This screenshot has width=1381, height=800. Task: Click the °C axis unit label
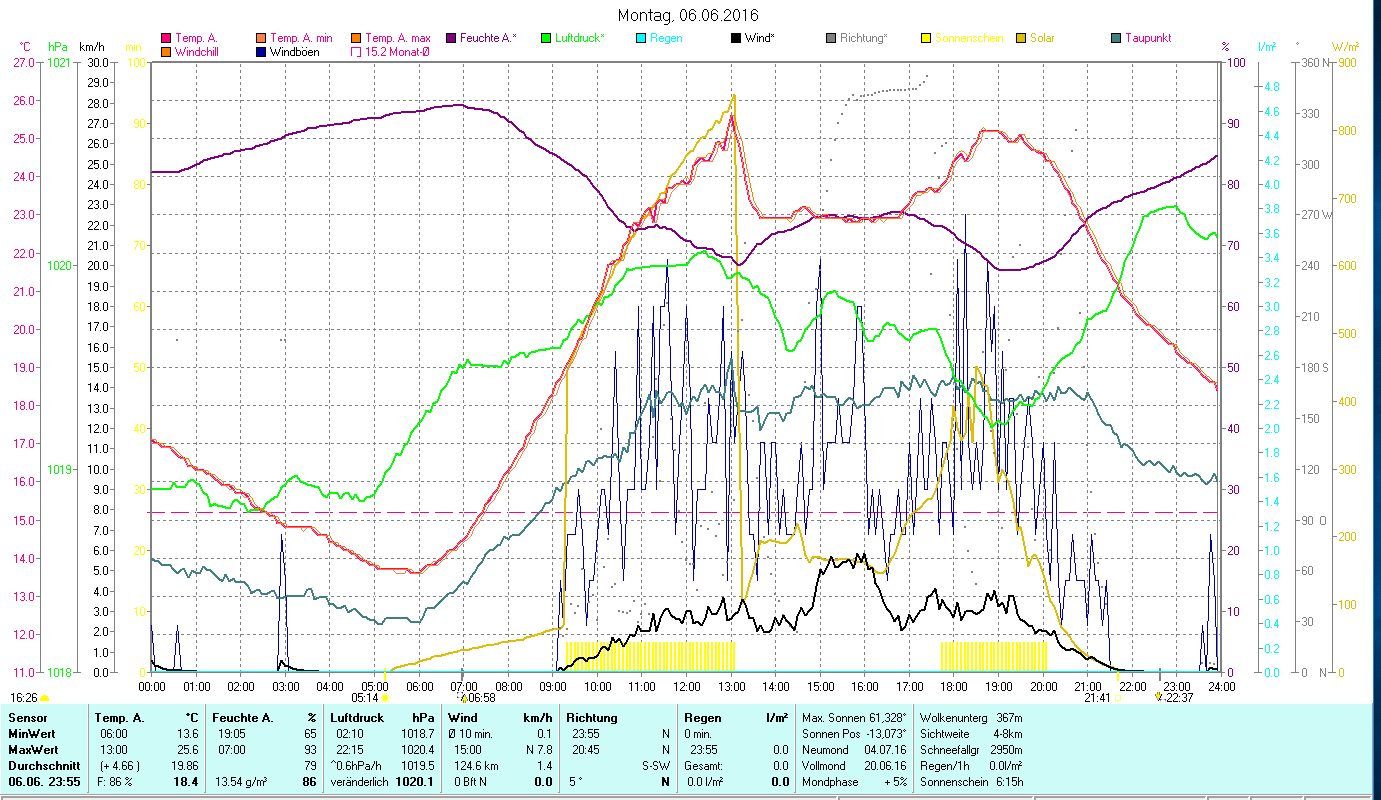coord(25,46)
